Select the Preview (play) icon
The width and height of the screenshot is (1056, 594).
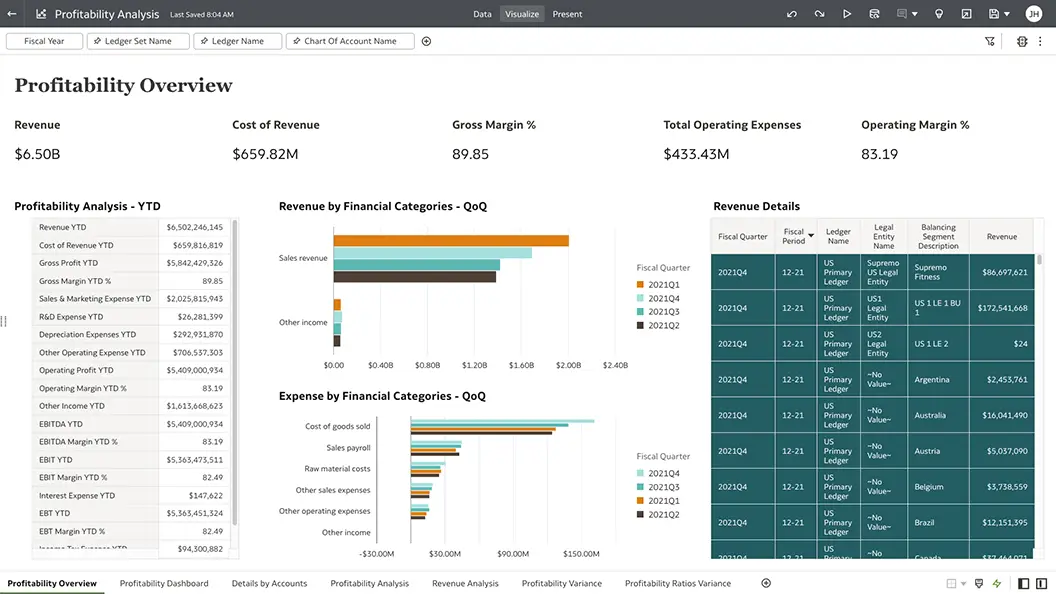pyautogui.click(x=847, y=14)
